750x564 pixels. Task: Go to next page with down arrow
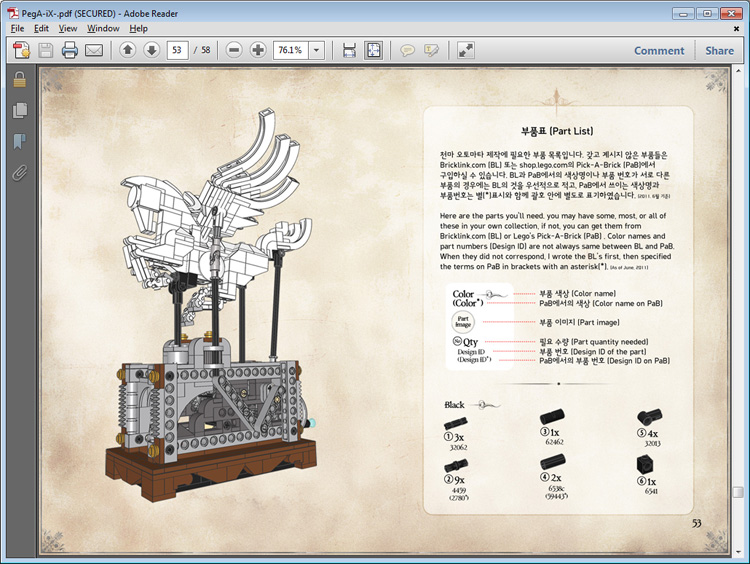[x=151, y=50]
